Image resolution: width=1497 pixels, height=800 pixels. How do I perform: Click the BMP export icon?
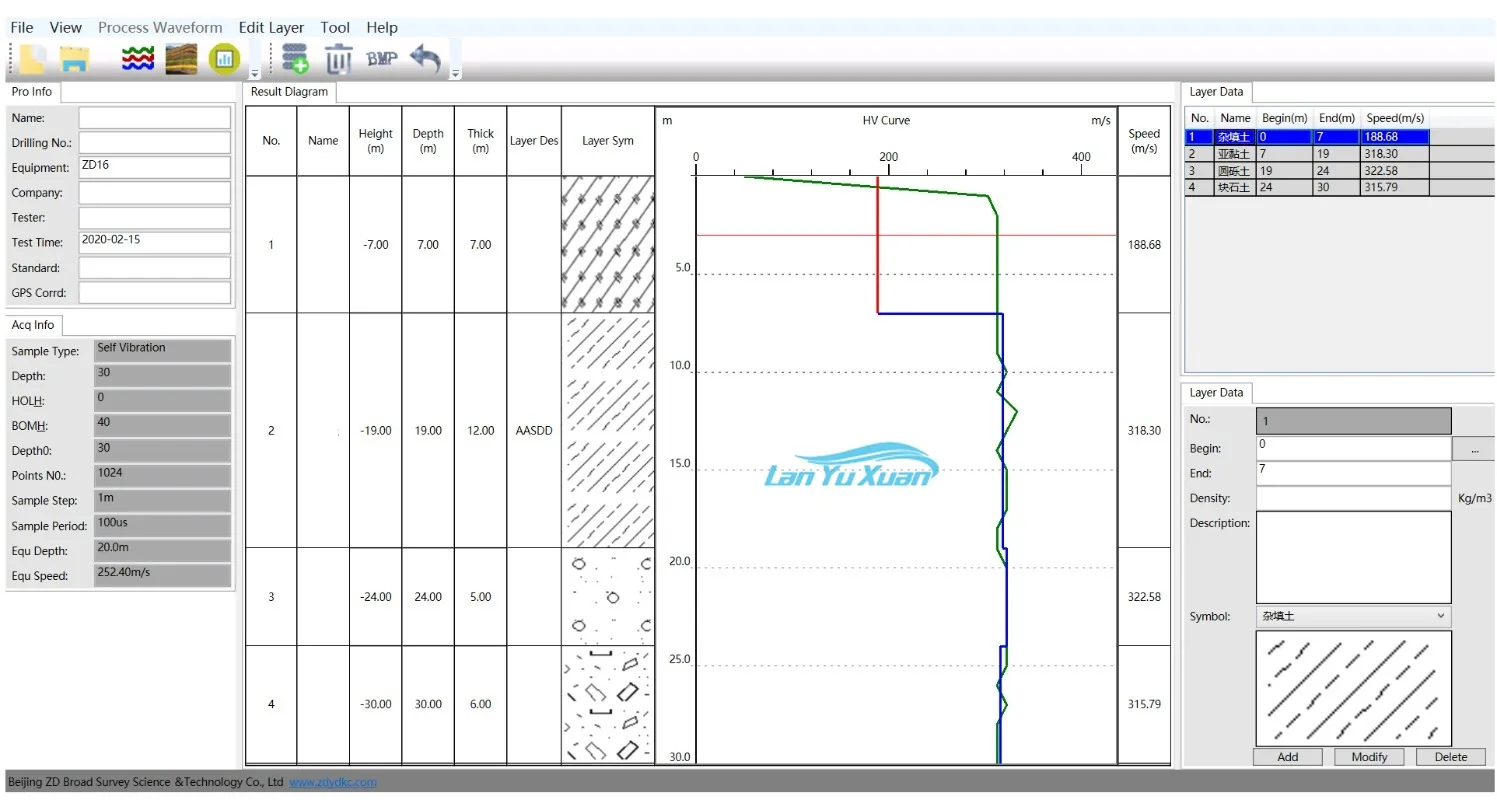(x=382, y=59)
